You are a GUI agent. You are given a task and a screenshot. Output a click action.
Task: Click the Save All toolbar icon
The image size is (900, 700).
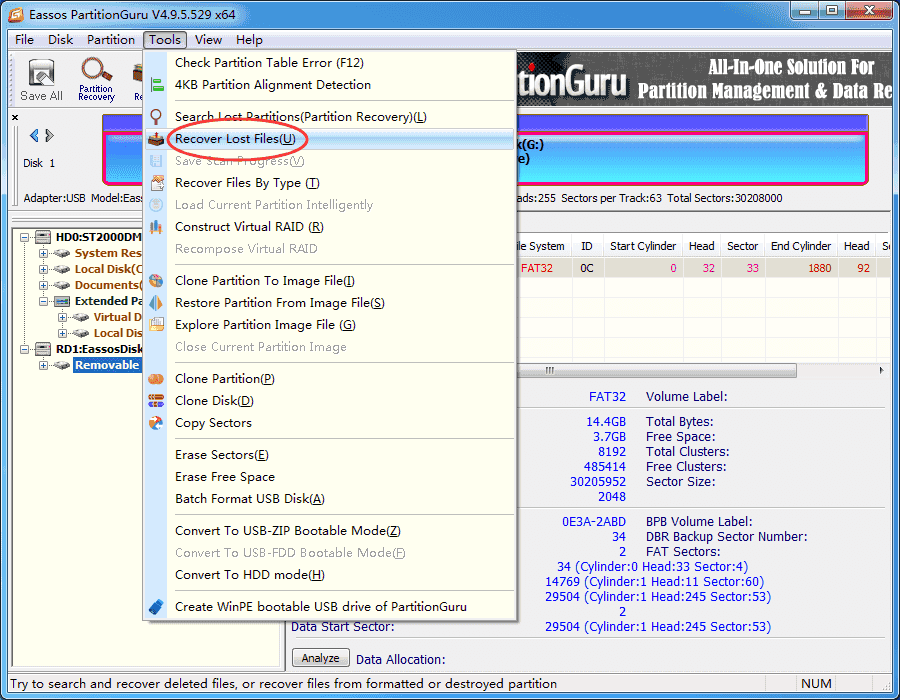[x=41, y=80]
